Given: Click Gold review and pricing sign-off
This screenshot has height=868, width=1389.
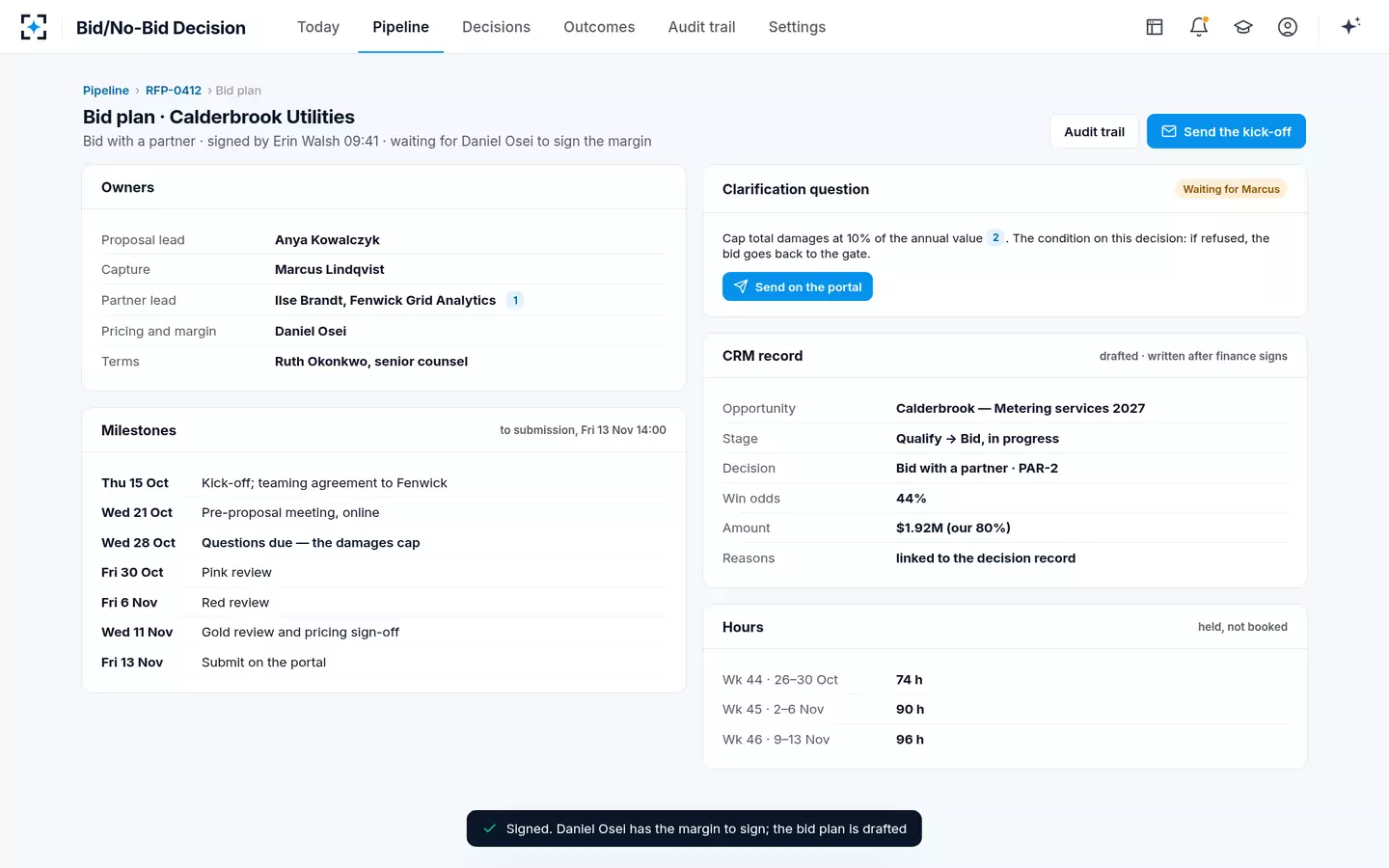Looking at the screenshot, I should click(x=384, y=633).
